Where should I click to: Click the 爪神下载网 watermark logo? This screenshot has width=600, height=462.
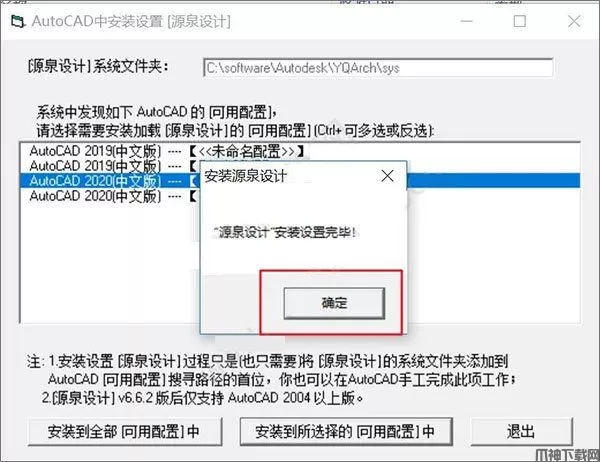[567, 455]
